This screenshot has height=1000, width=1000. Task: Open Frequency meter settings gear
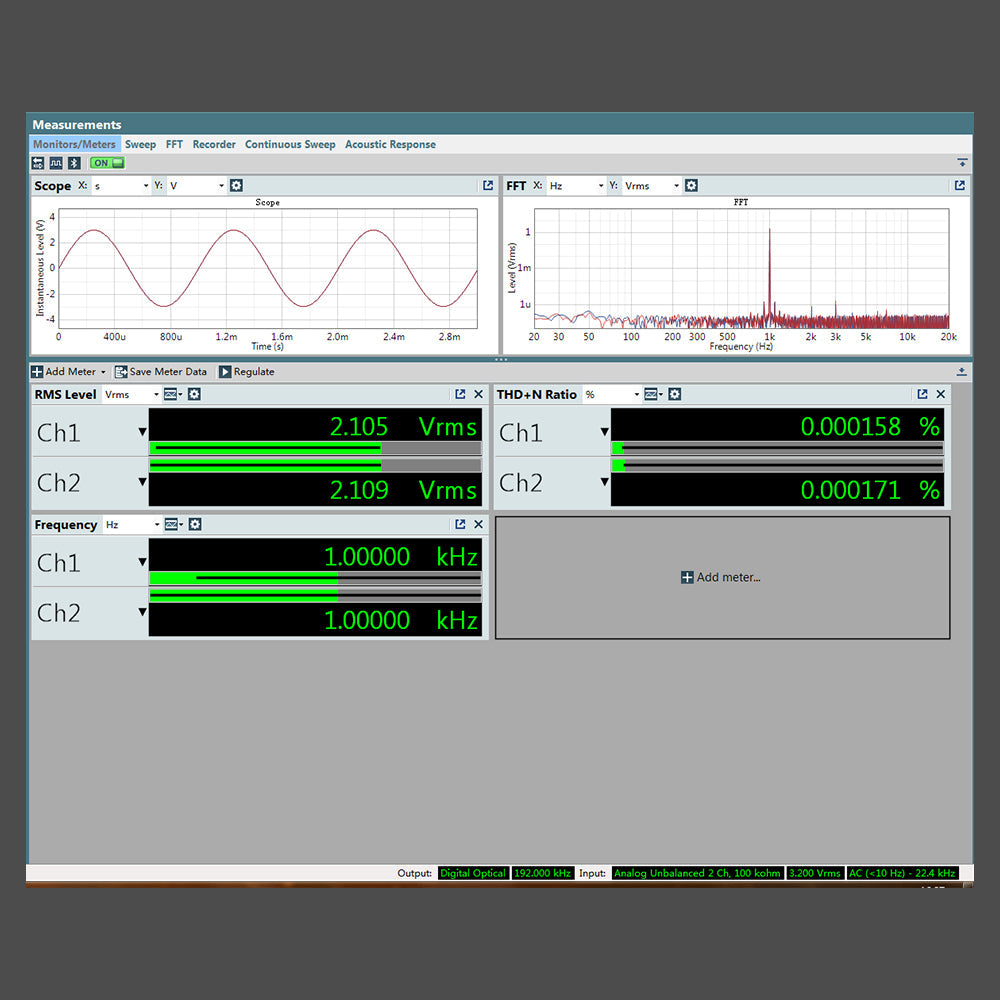pyautogui.click(x=195, y=525)
